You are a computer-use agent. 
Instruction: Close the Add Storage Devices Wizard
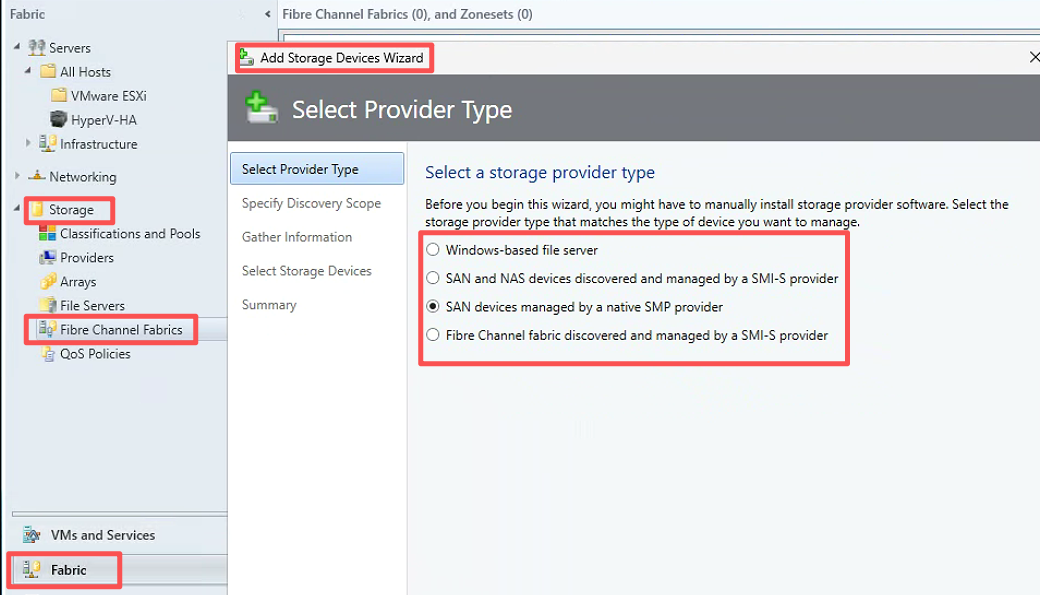click(x=1034, y=57)
